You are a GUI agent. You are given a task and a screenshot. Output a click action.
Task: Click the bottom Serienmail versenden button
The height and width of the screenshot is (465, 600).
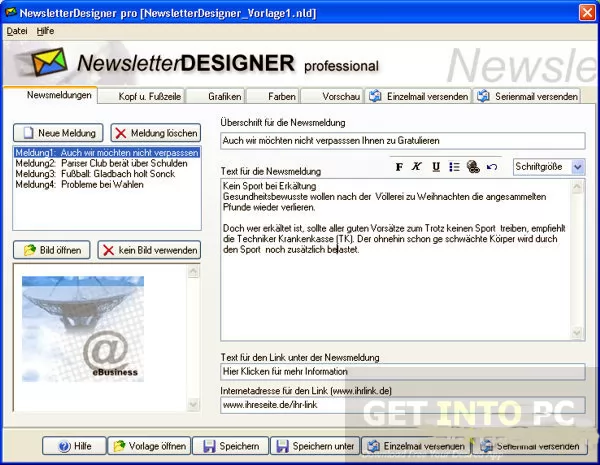[530, 446]
